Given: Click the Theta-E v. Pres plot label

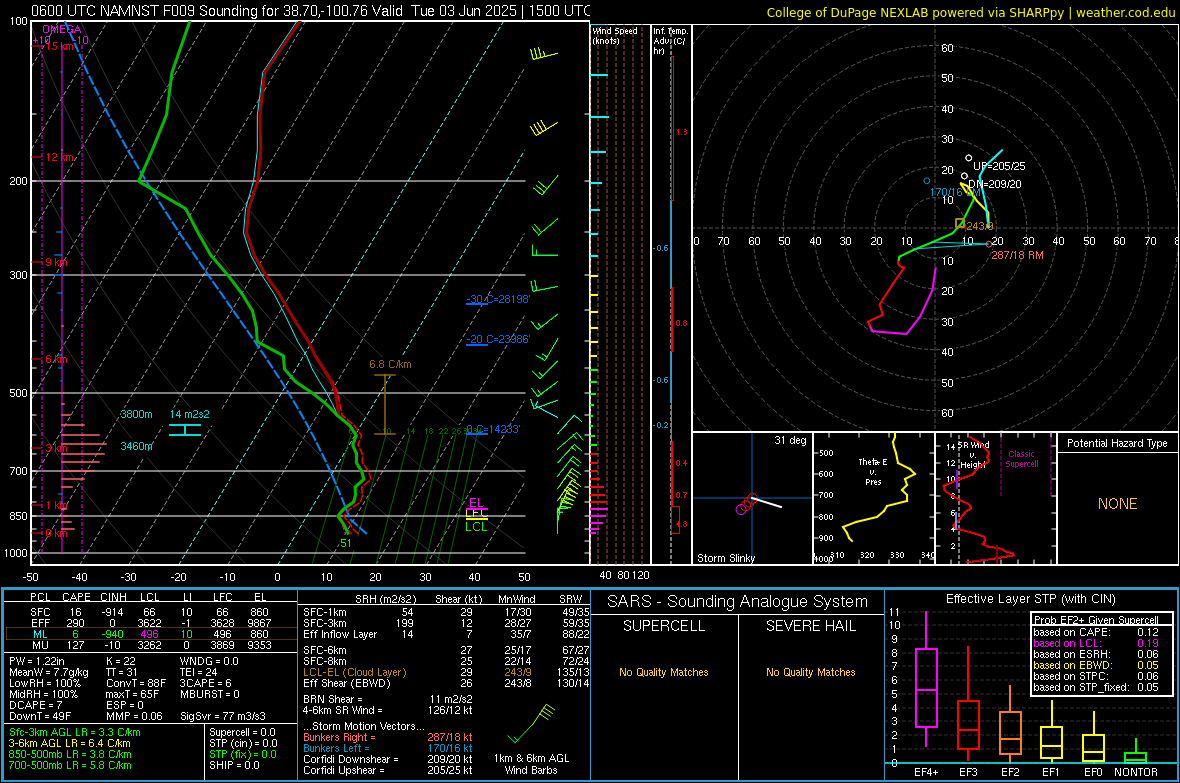Looking at the screenshot, I should 873,472.
